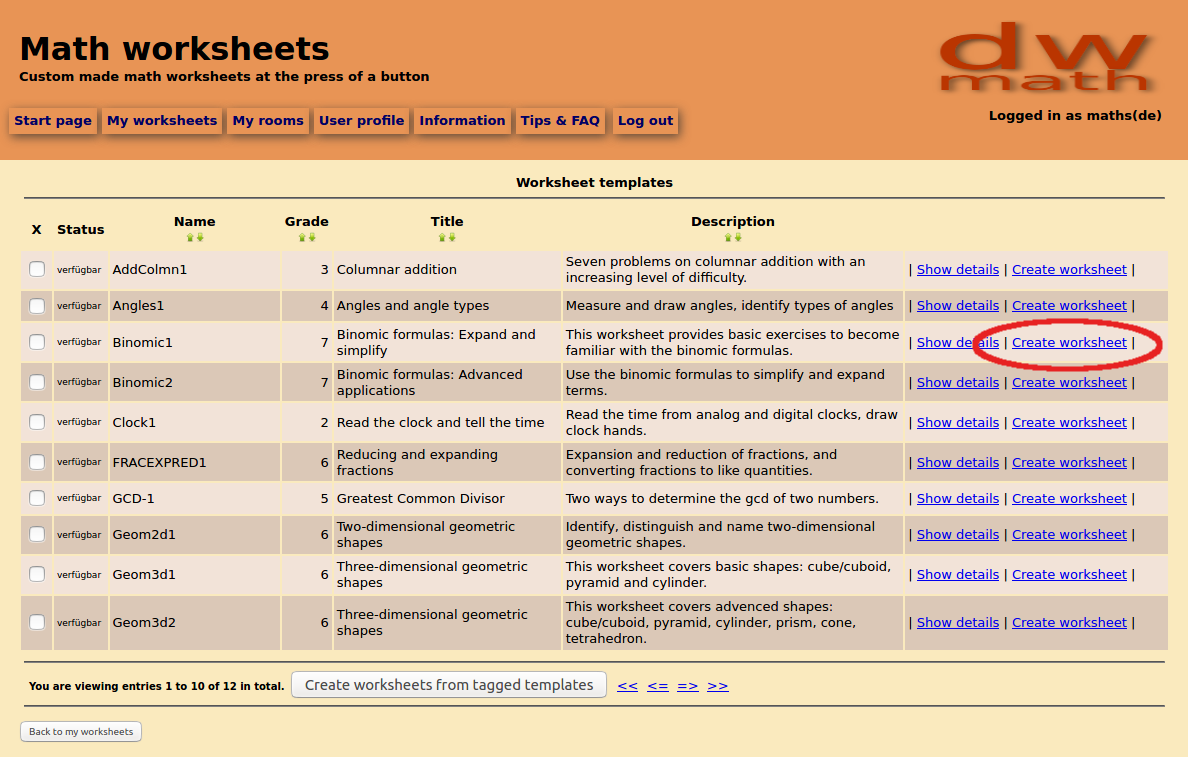The width and height of the screenshot is (1188, 757).
Task: Show details for Angles1
Action: pos(958,305)
